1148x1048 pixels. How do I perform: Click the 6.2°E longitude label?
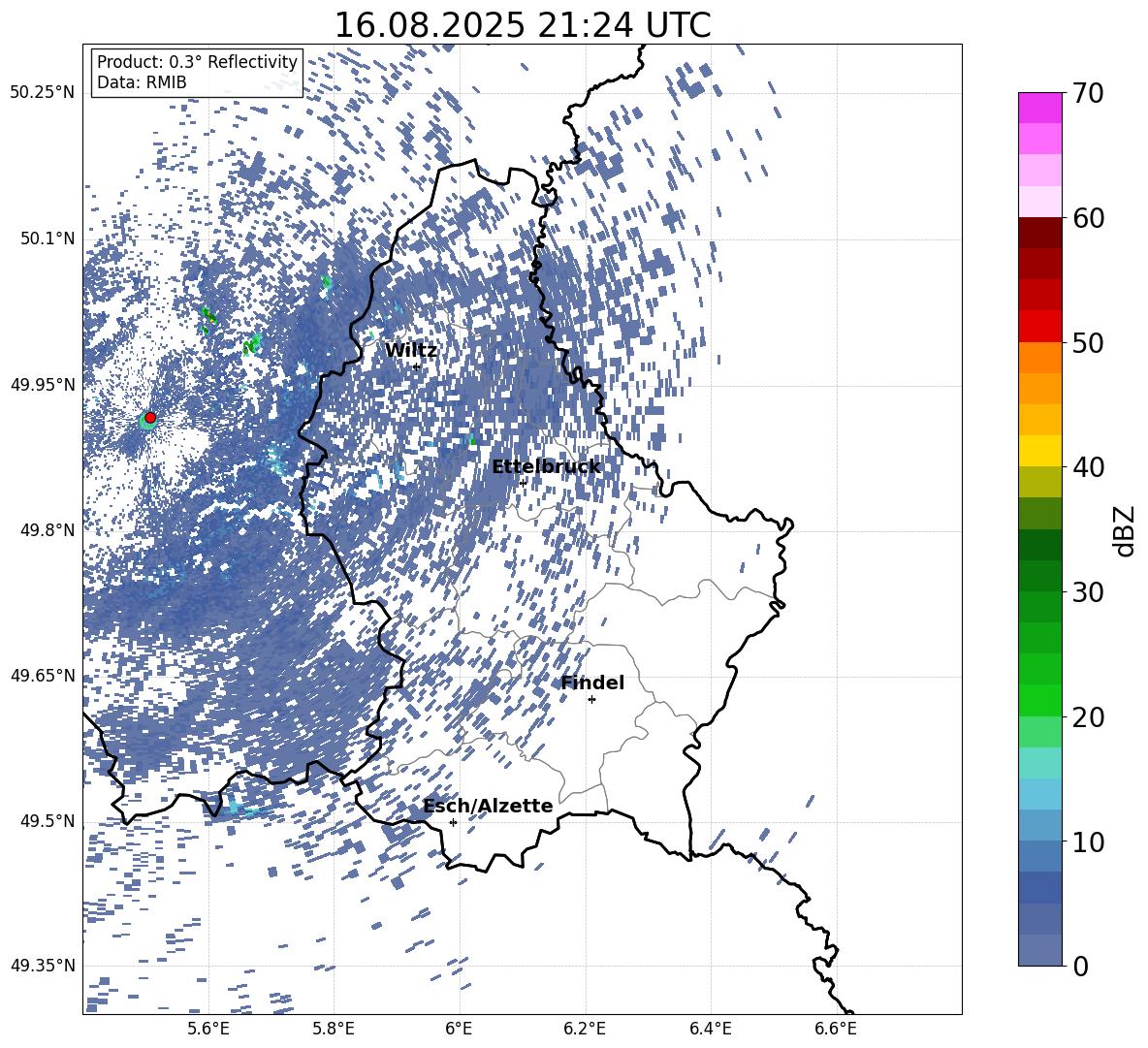585,1030
